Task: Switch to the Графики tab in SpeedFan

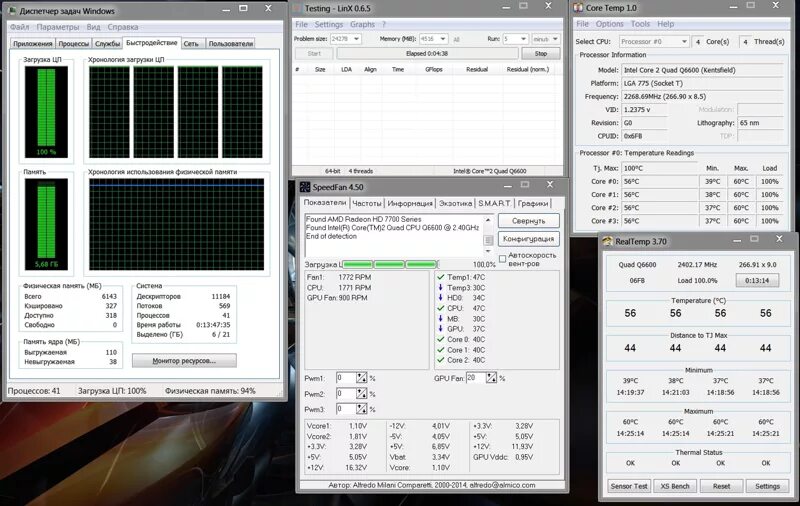Action: (533, 204)
